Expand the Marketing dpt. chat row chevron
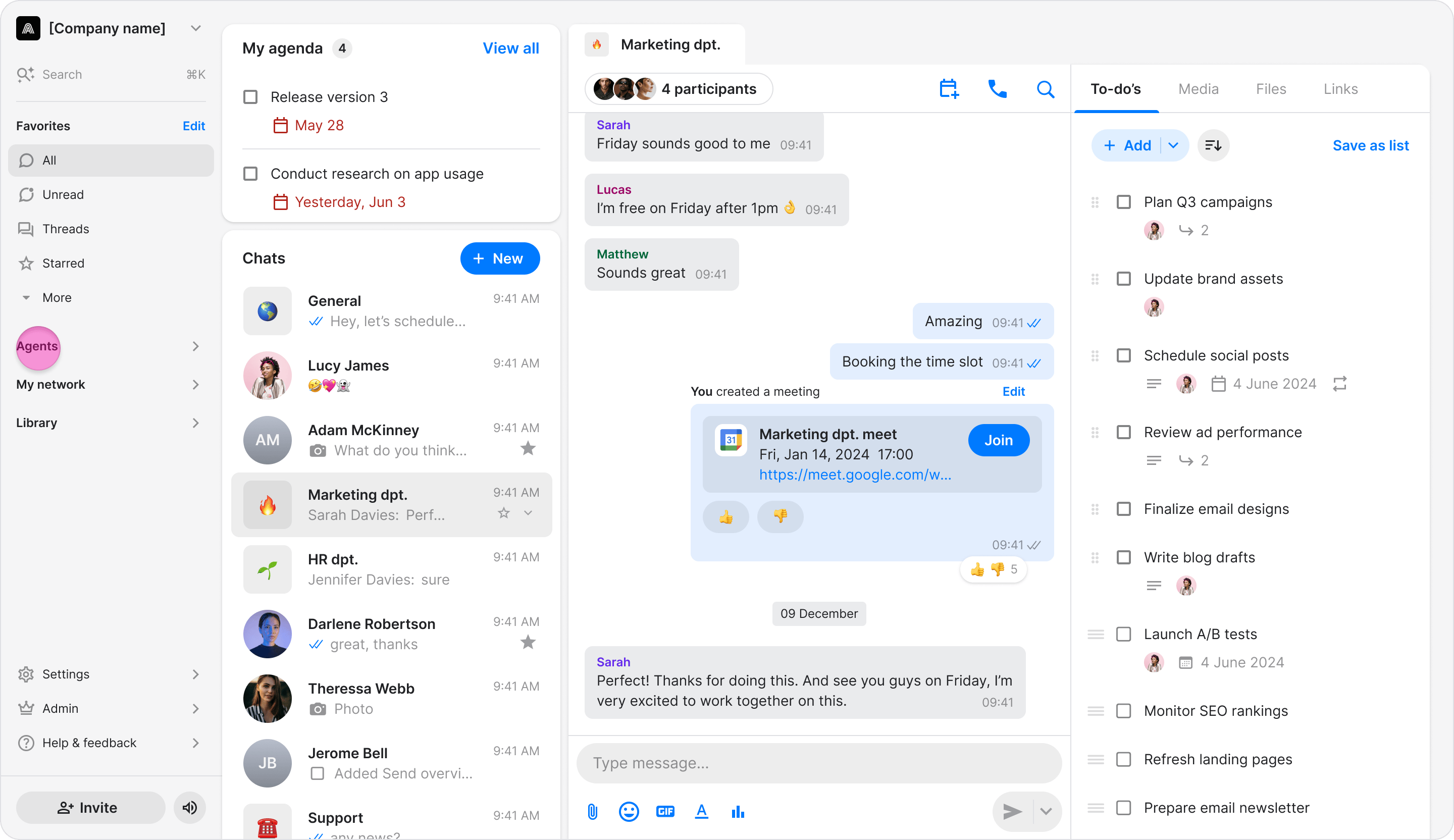Screen dimensions: 1454x840 528,513
